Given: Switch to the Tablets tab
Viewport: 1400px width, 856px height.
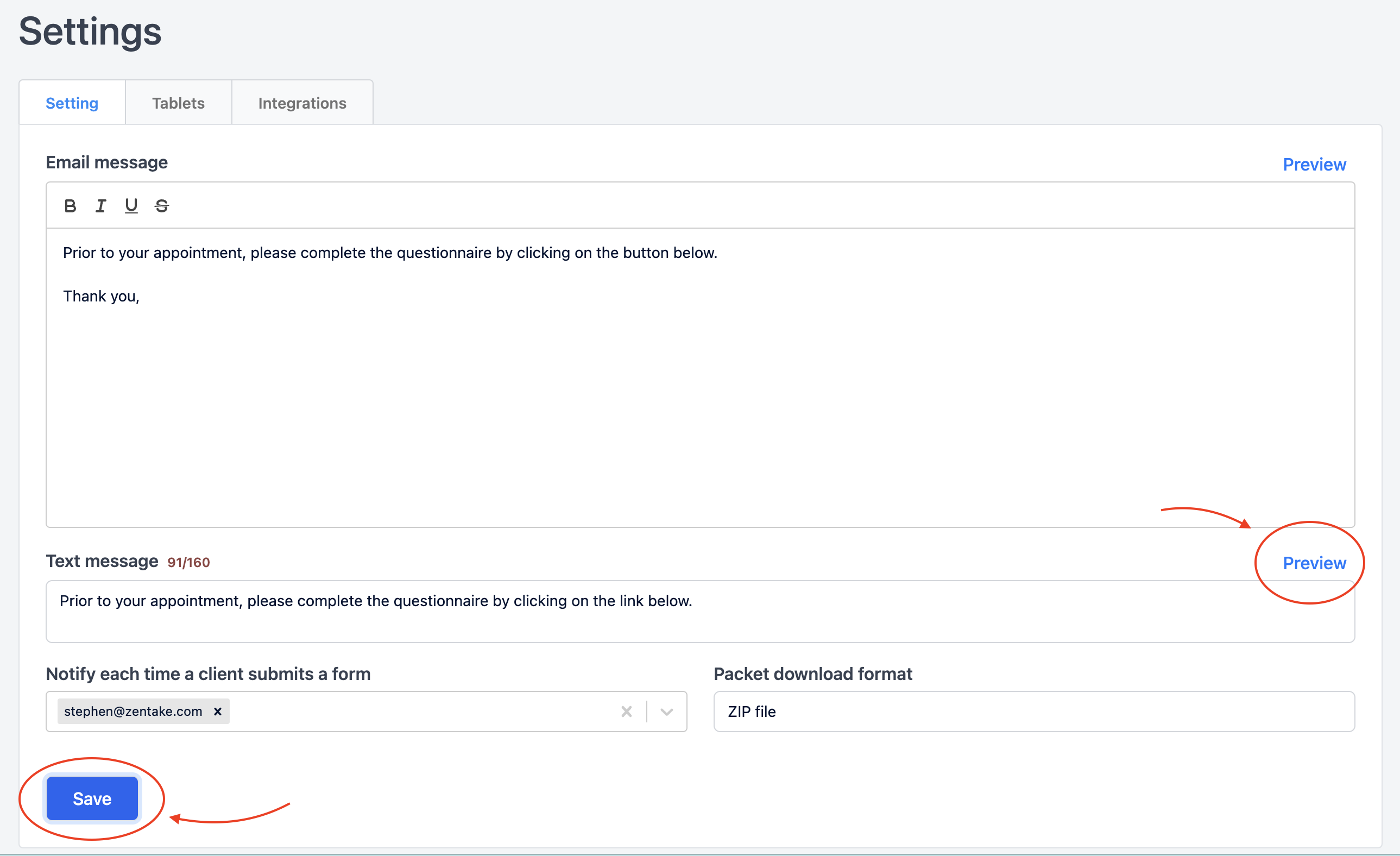Looking at the screenshot, I should [178, 103].
